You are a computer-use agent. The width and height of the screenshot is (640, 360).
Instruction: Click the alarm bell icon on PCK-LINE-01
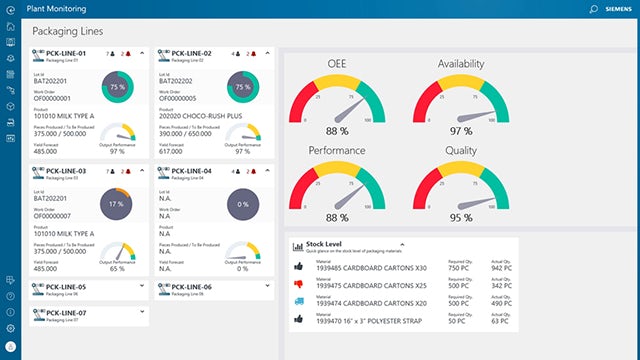point(128,54)
